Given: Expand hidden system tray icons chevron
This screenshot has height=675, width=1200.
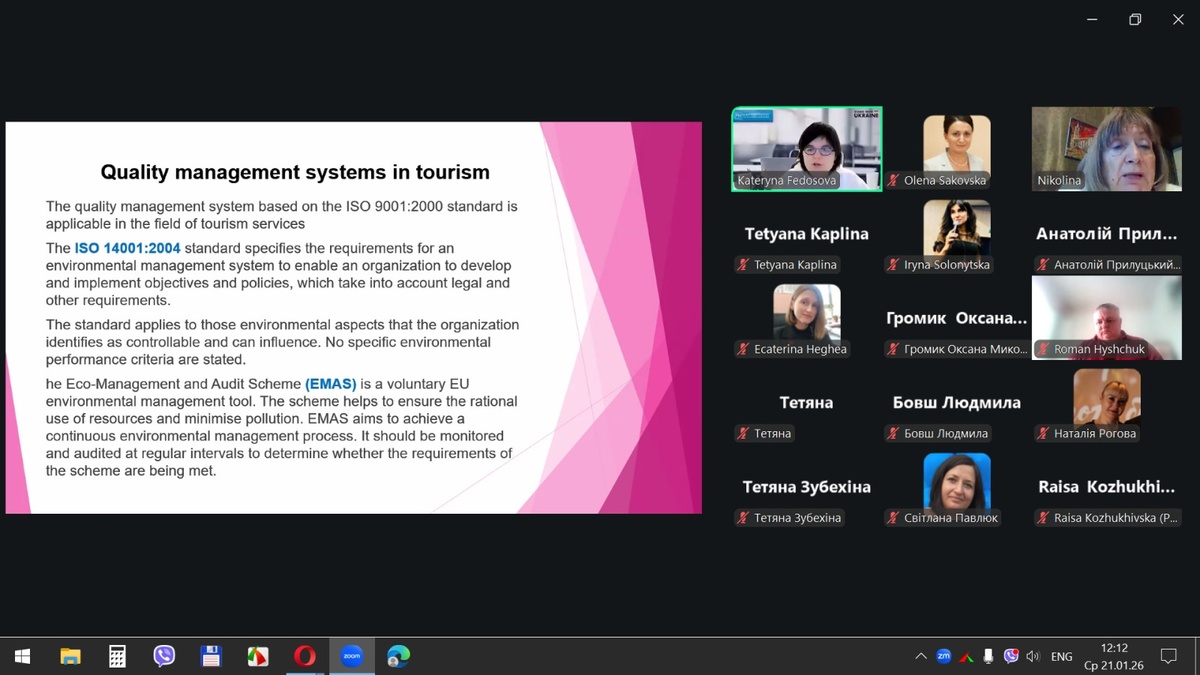Looking at the screenshot, I should click(x=920, y=656).
